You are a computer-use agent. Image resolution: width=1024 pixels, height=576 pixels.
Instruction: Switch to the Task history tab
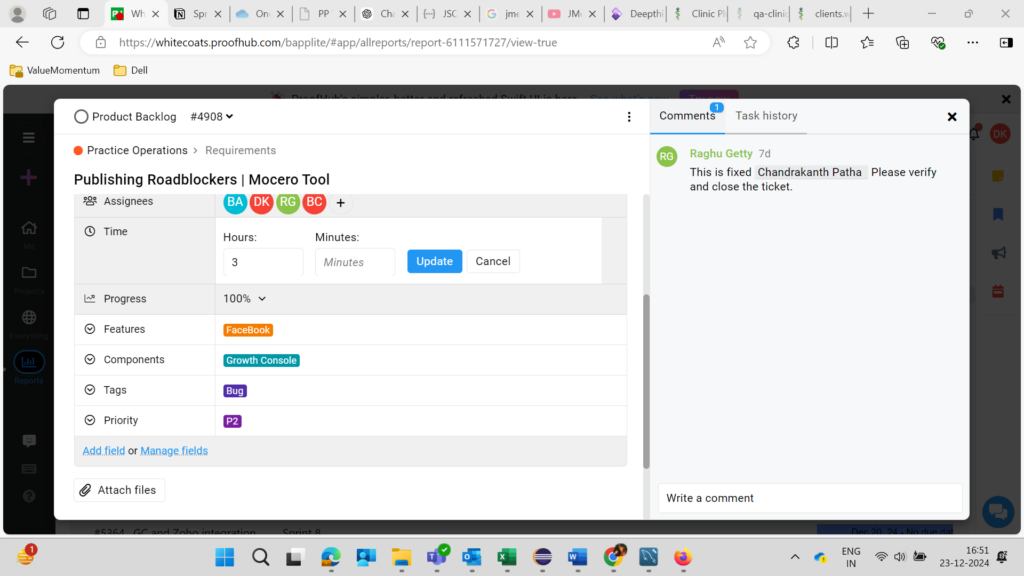pos(766,116)
